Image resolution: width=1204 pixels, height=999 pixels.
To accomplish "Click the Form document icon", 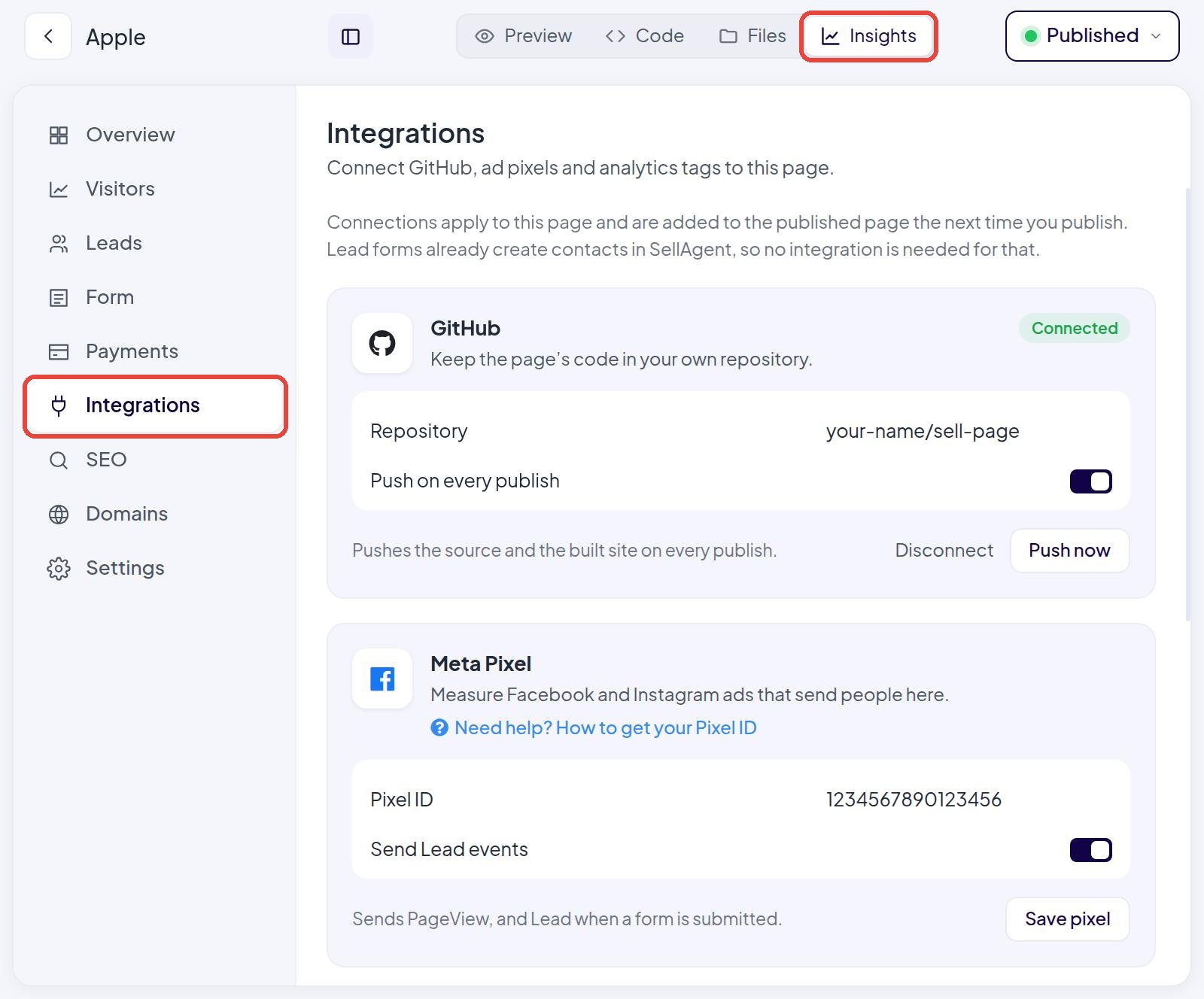I will (59, 297).
